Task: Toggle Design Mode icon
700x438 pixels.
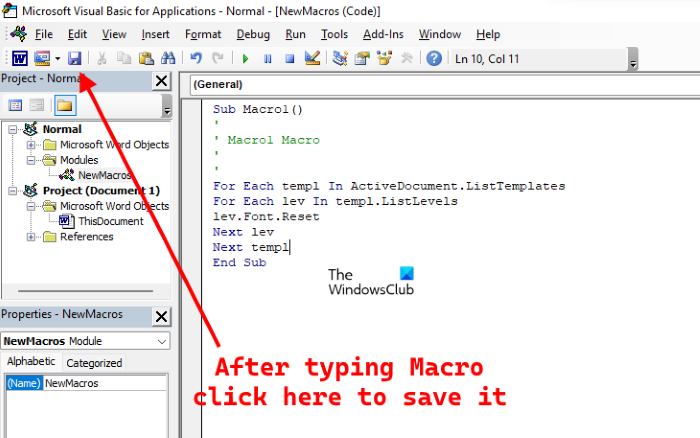Action: point(312,58)
